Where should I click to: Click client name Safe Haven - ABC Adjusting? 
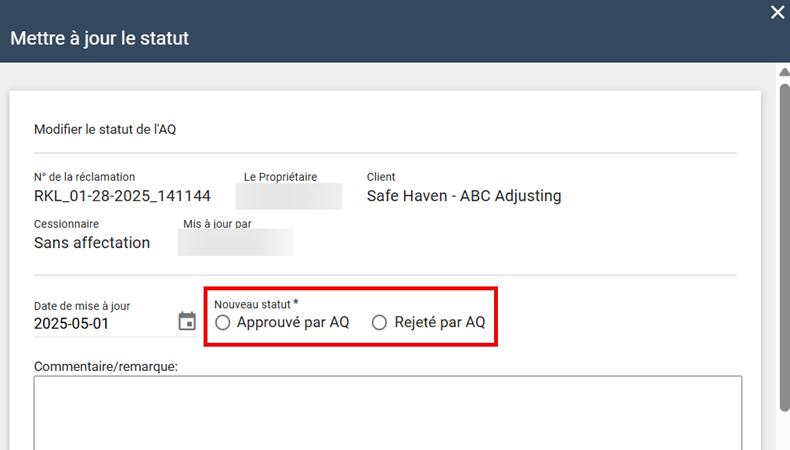point(464,196)
